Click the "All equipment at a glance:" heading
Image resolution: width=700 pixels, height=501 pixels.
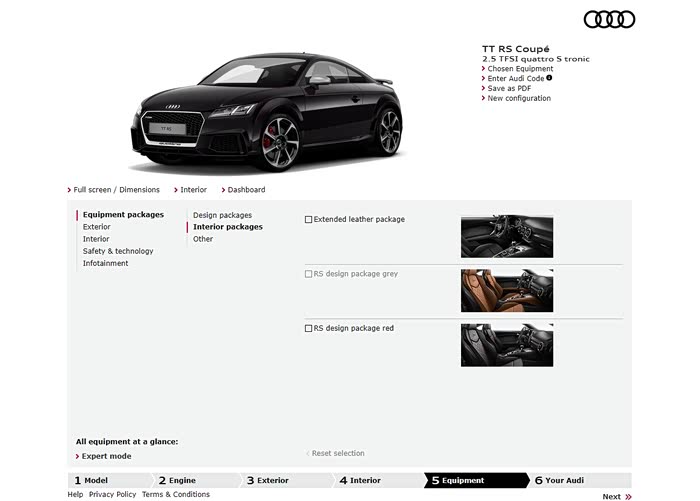point(127,442)
